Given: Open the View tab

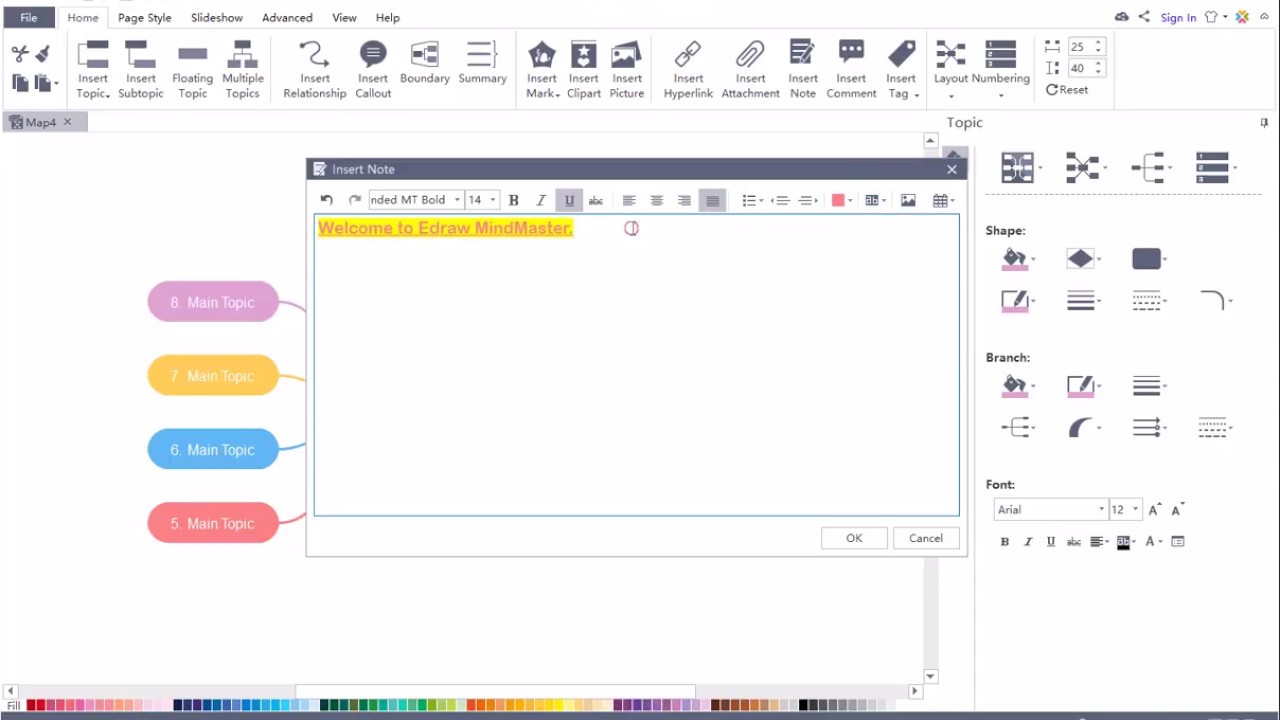Looking at the screenshot, I should 344,17.
